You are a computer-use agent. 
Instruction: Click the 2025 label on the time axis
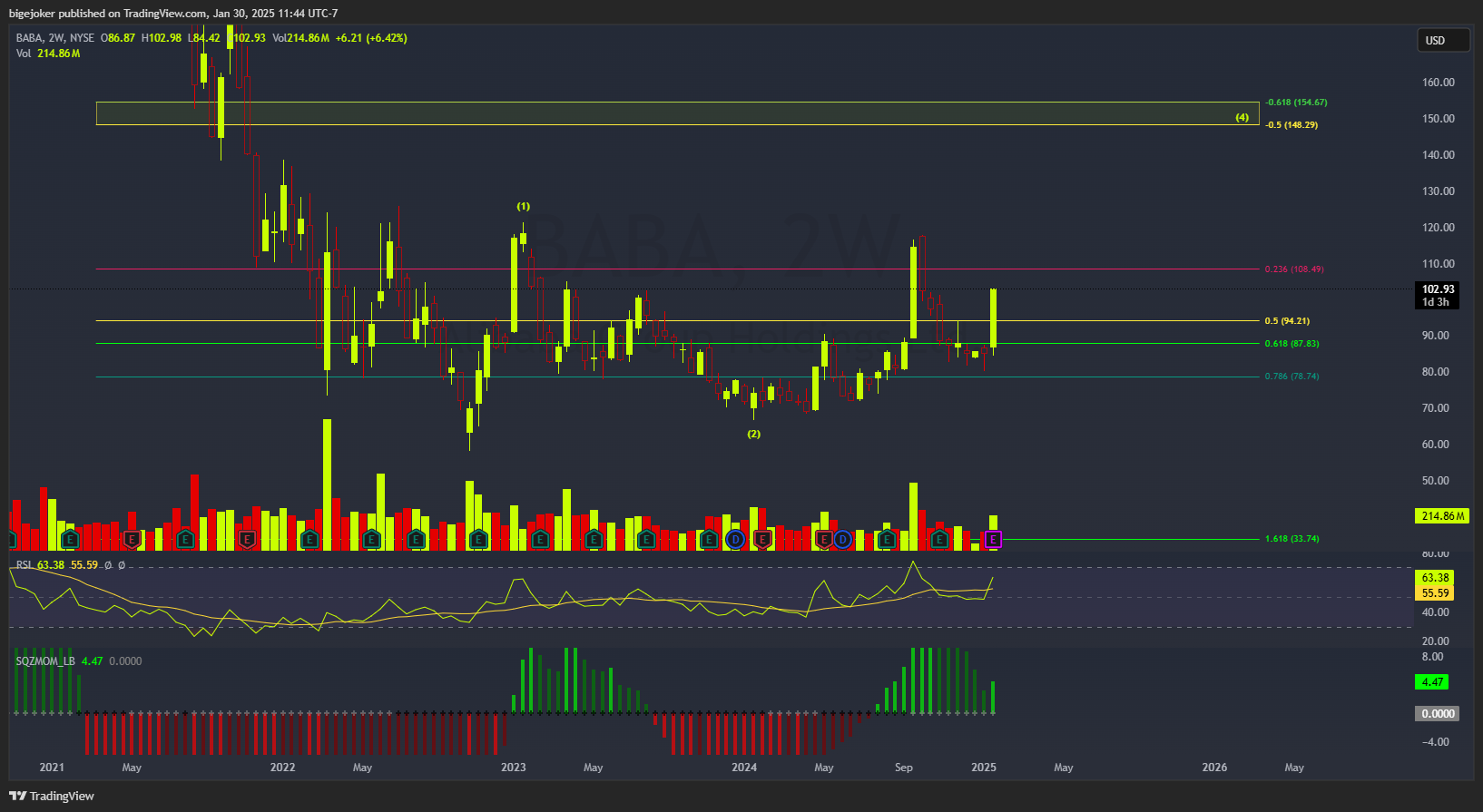[x=984, y=768]
